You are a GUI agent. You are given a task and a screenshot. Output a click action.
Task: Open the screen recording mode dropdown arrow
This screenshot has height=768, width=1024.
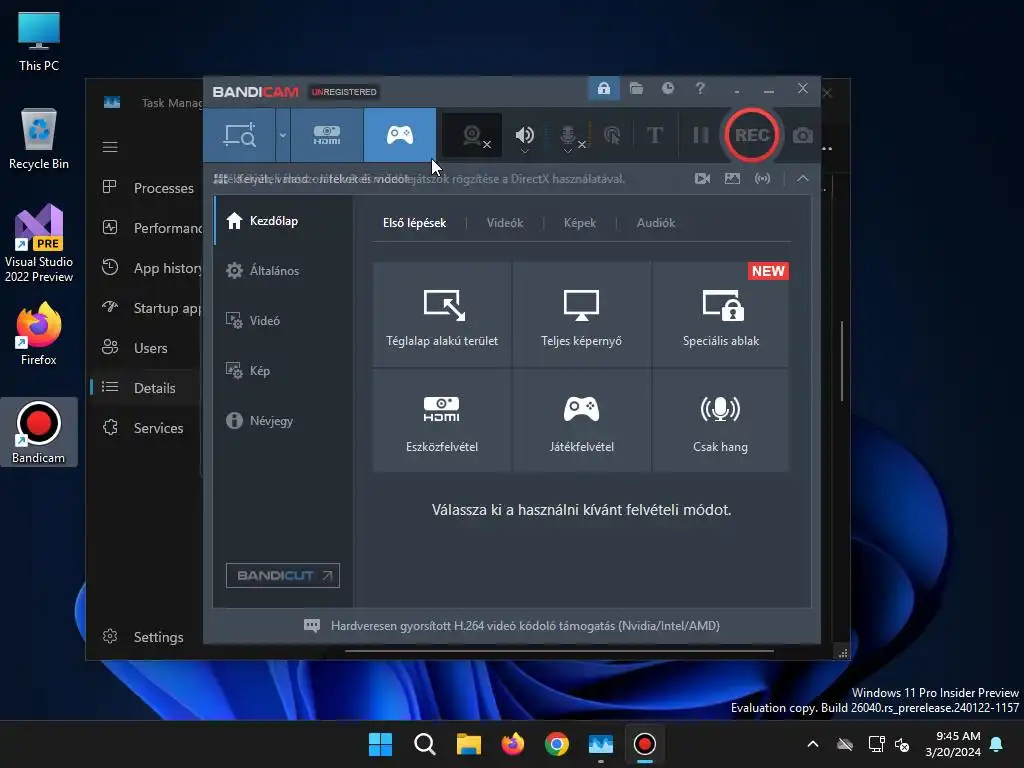click(x=283, y=135)
